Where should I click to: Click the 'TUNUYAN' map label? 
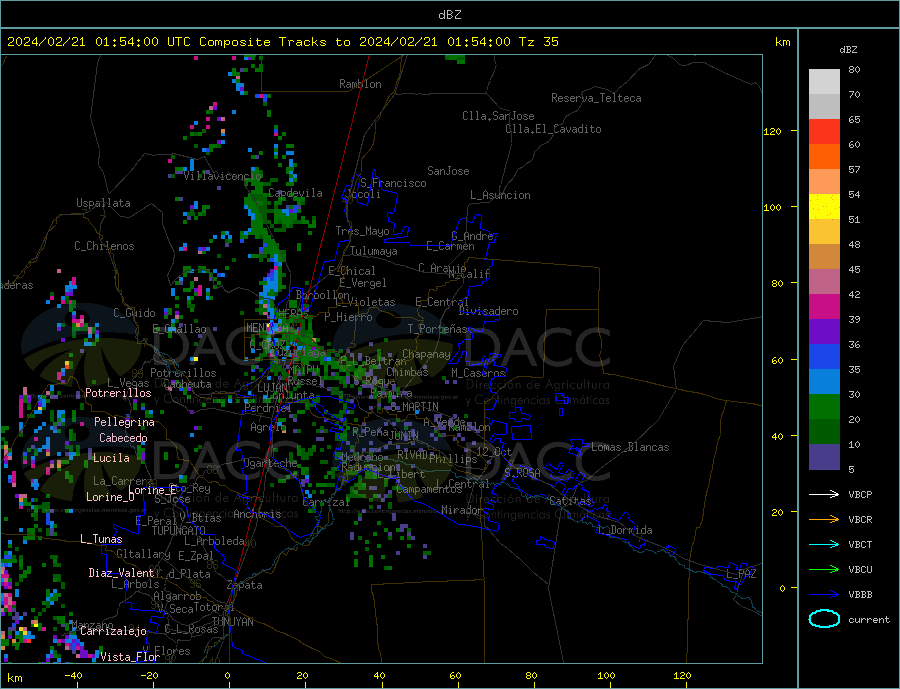(232, 622)
